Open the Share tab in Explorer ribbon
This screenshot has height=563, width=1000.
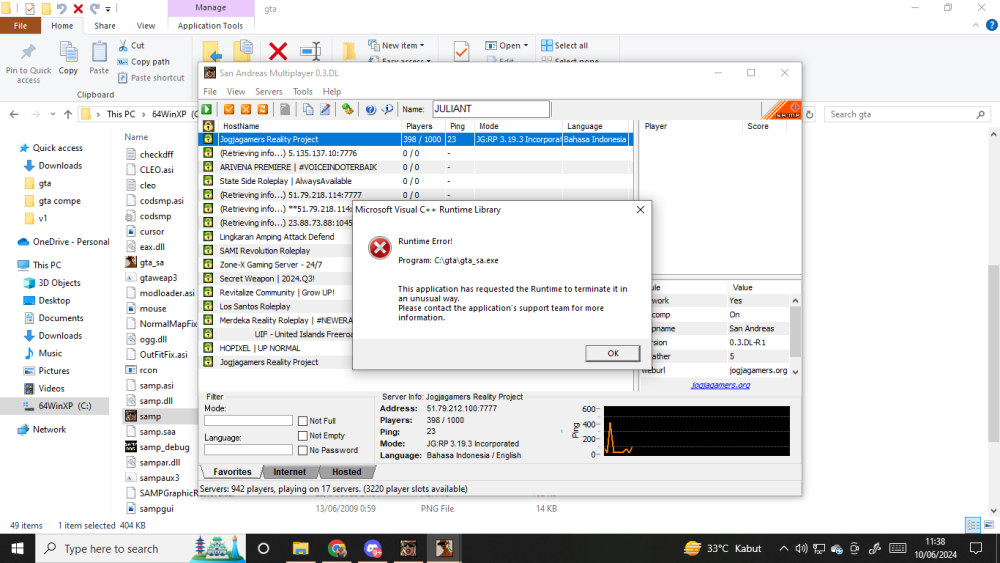click(x=105, y=26)
